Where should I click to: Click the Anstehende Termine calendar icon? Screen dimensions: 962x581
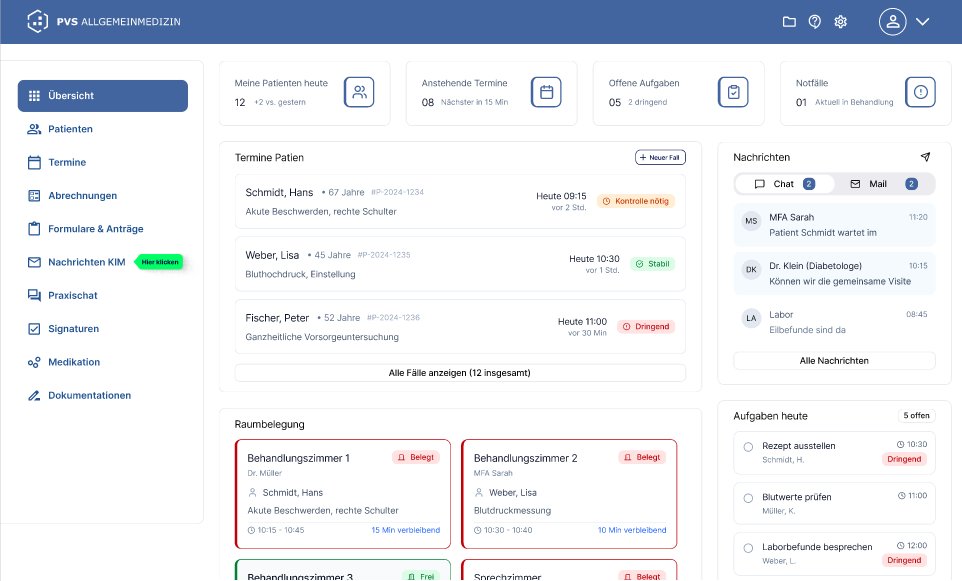pyautogui.click(x=546, y=92)
